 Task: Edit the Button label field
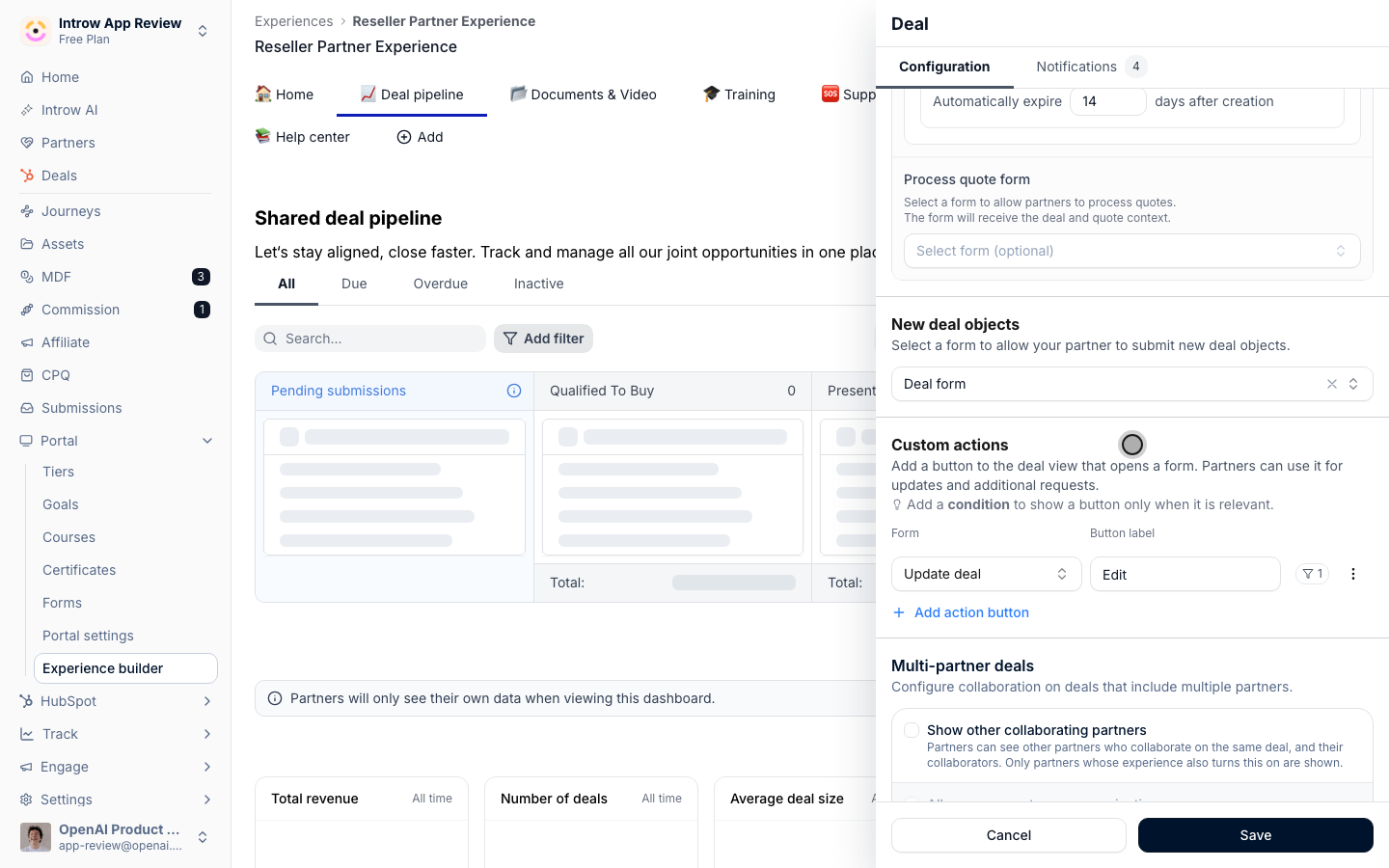coord(1185,574)
